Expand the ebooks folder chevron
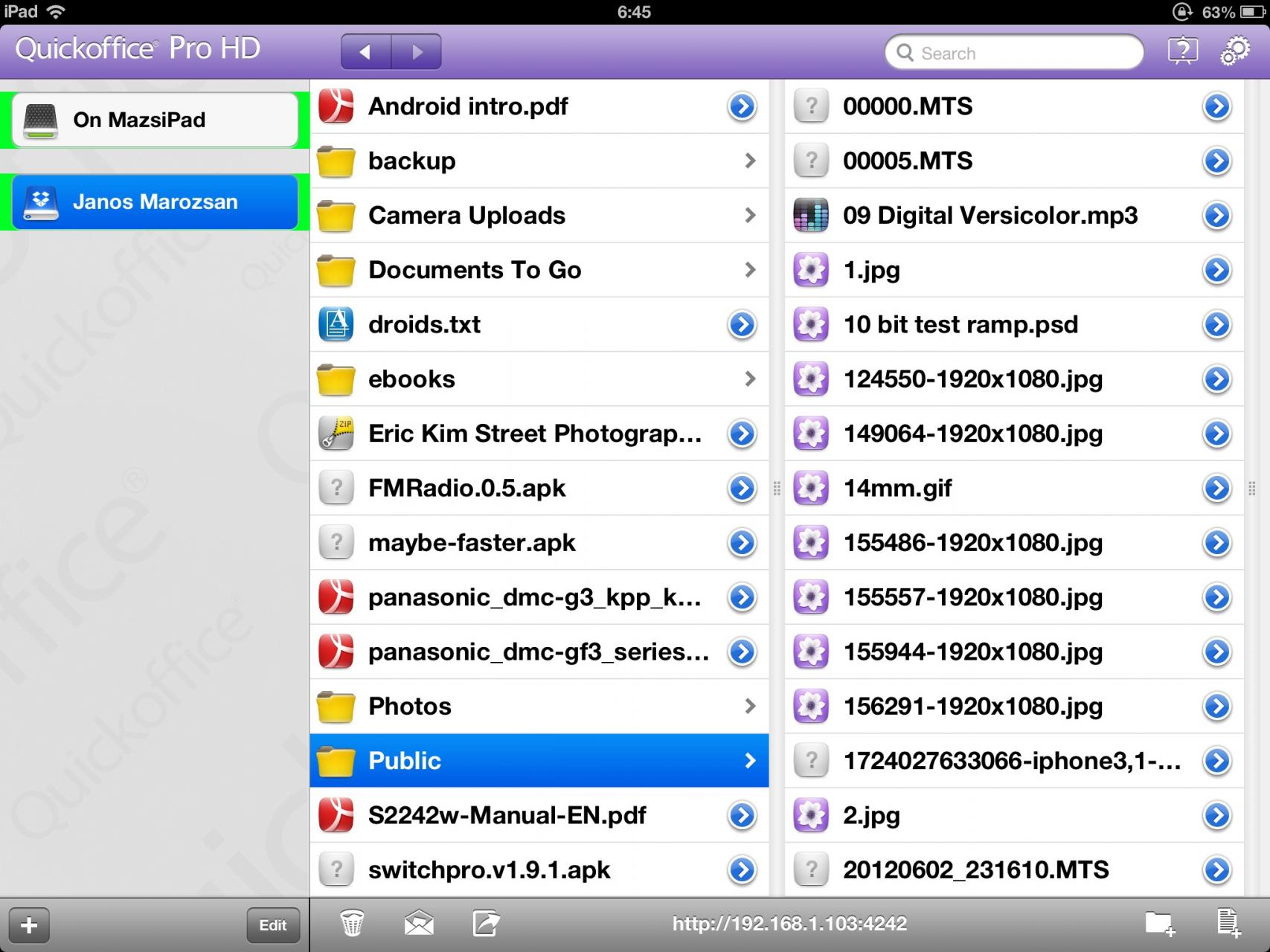Image resolution: width=1270 pixels, height=952 pixels. pos(750,379)
